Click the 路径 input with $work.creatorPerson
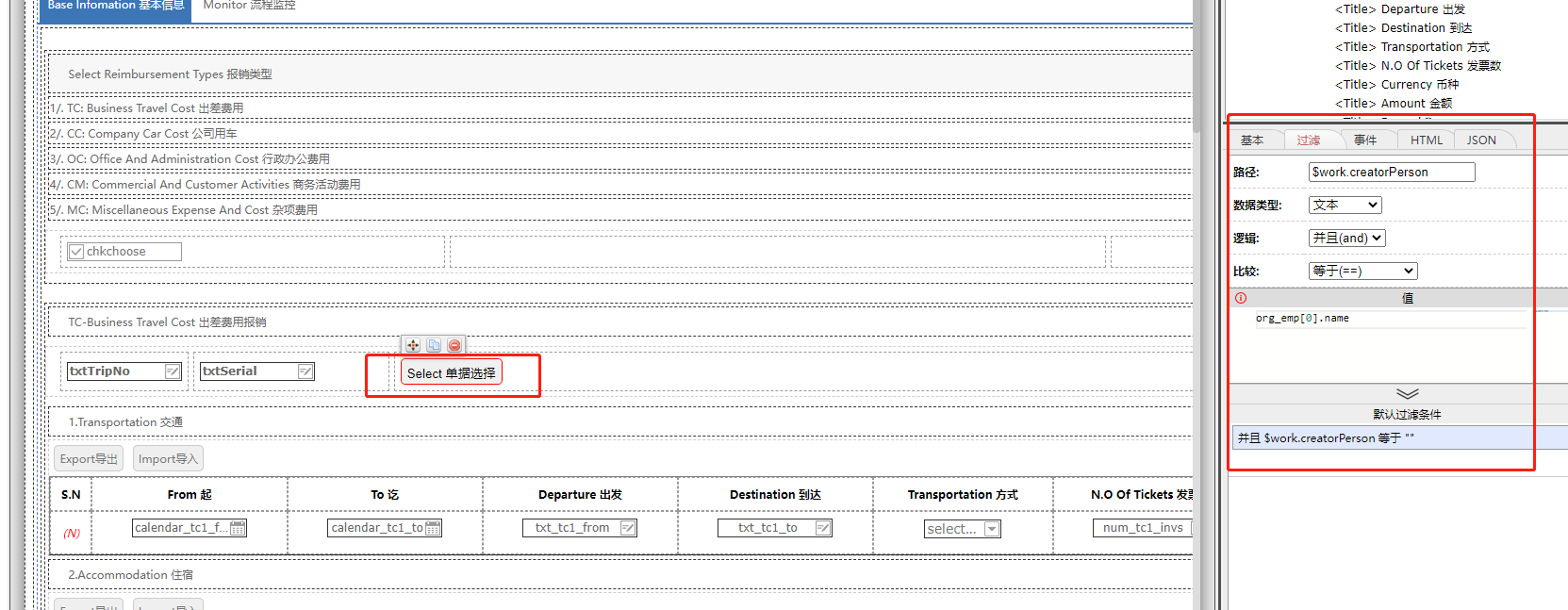The height and width of the screenshot is (610, 1568). point(1392,172)
